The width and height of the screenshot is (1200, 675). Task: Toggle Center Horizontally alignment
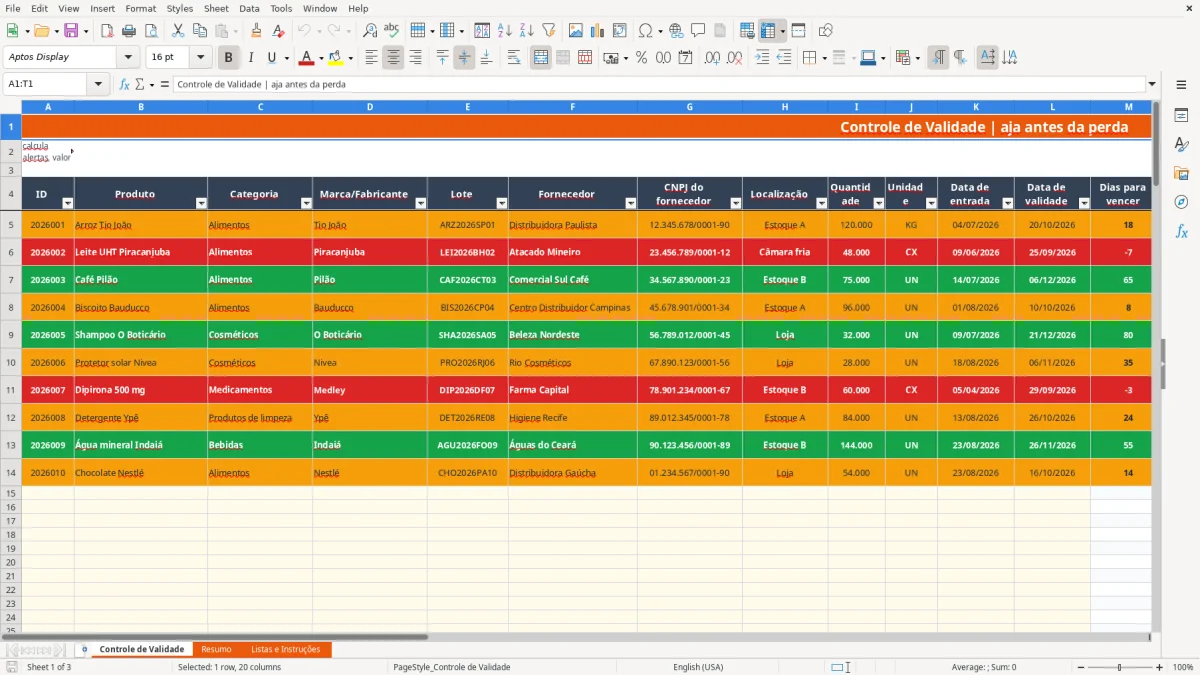[x=393, y=58]
